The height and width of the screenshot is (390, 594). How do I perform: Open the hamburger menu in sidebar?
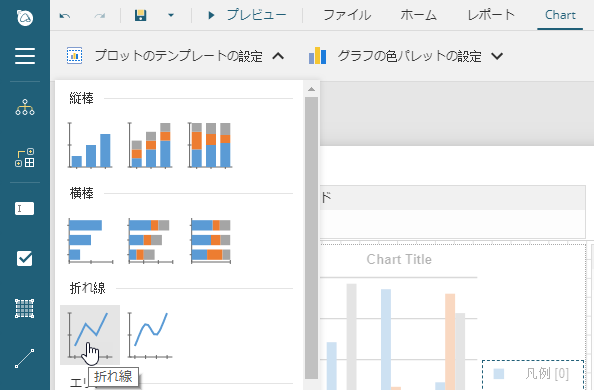pyautogui.click(x=25, y=56)
